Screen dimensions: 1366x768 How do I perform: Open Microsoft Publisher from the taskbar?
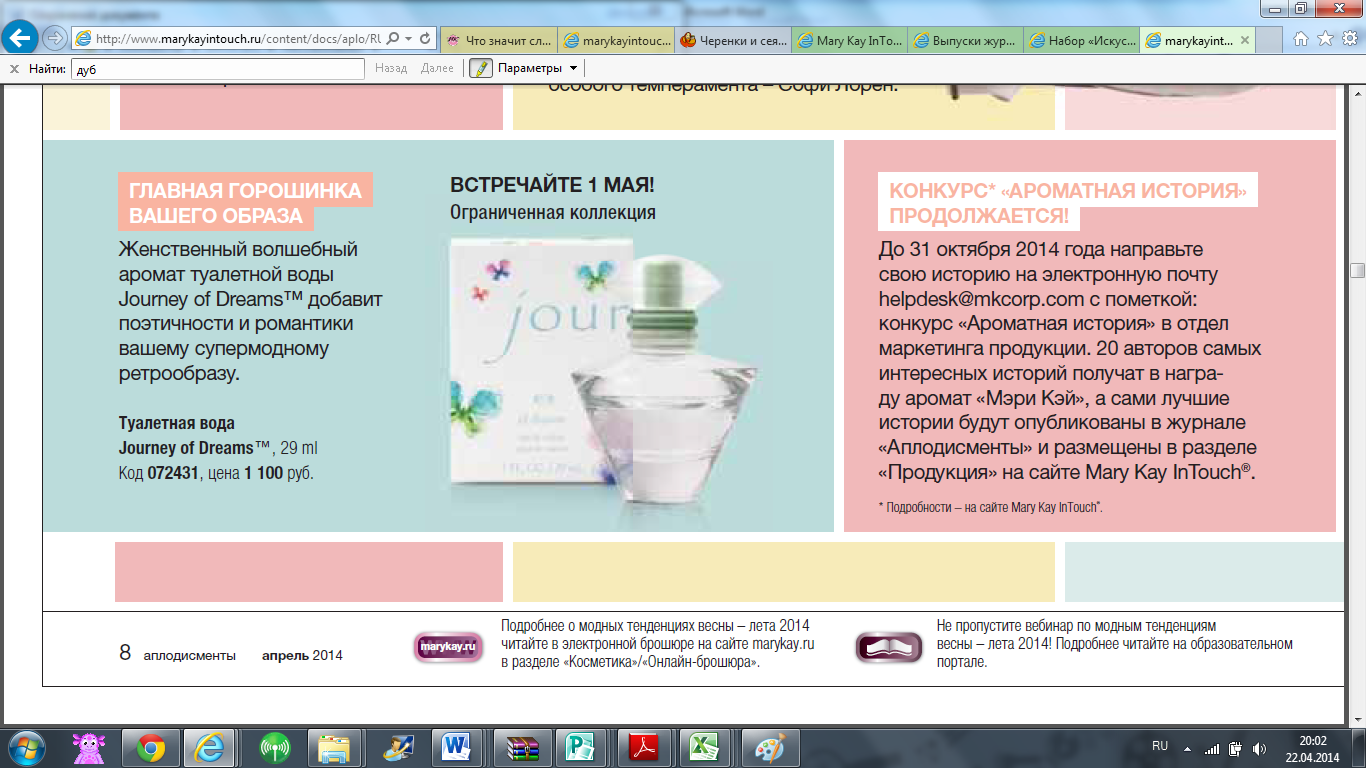pos(581,747)
